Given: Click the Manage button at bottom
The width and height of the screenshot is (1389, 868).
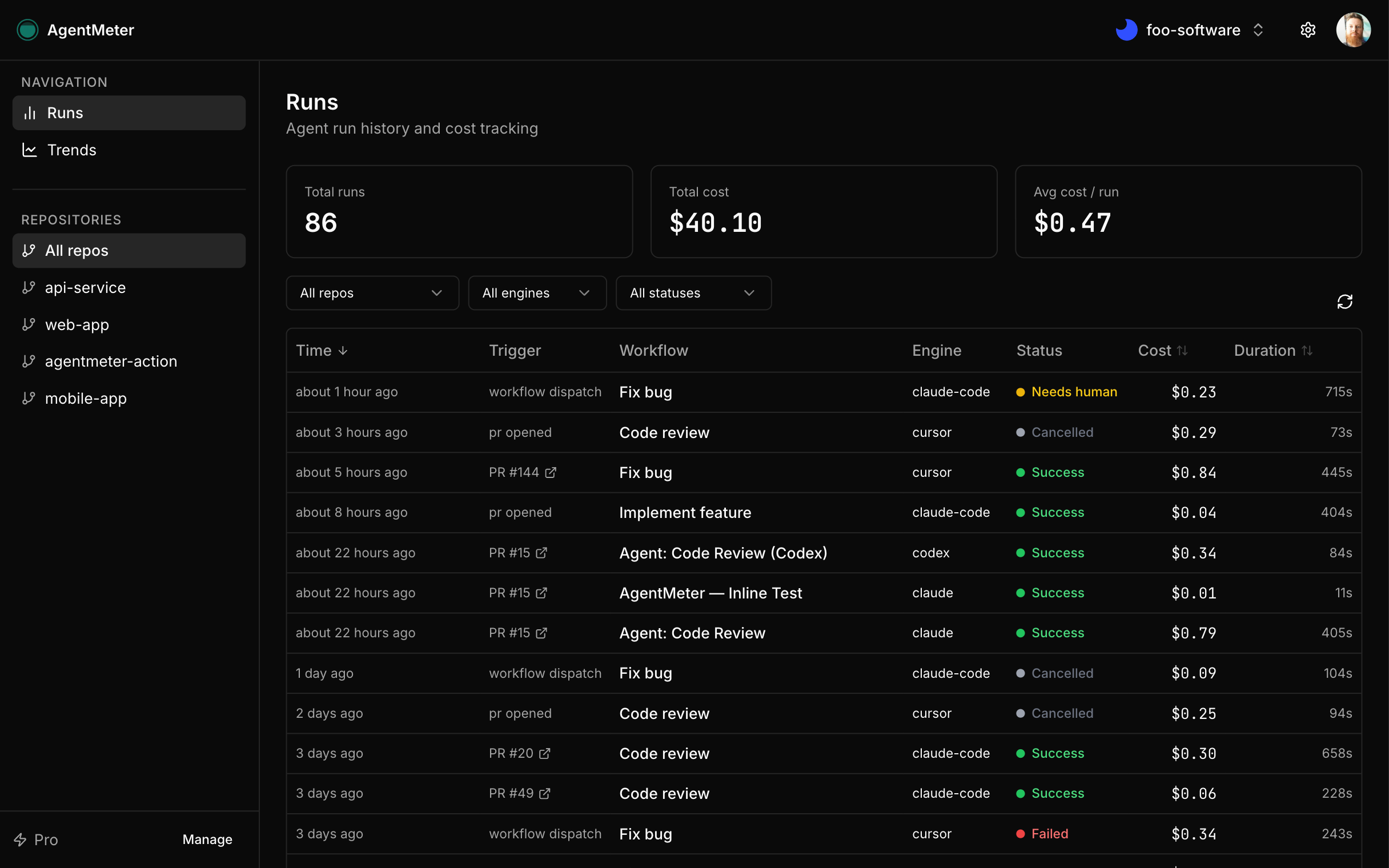Looking at the screenshot, I should [x=207, y=839].
